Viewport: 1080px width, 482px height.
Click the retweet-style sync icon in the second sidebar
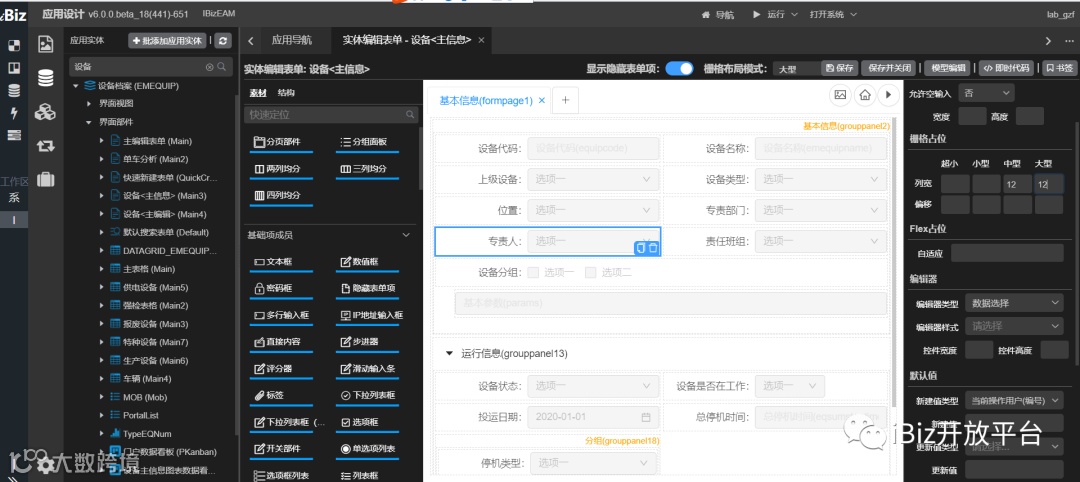pos(45,146)
